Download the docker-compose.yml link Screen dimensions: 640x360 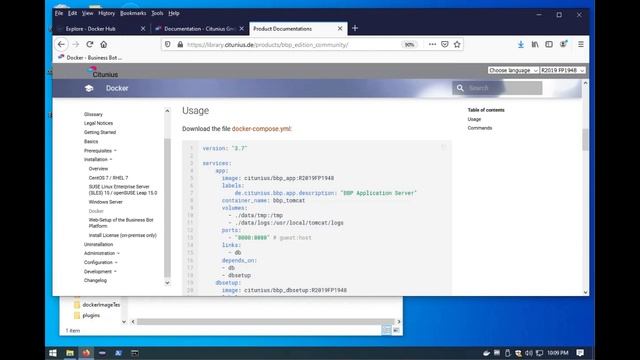(x=261, y=129)
